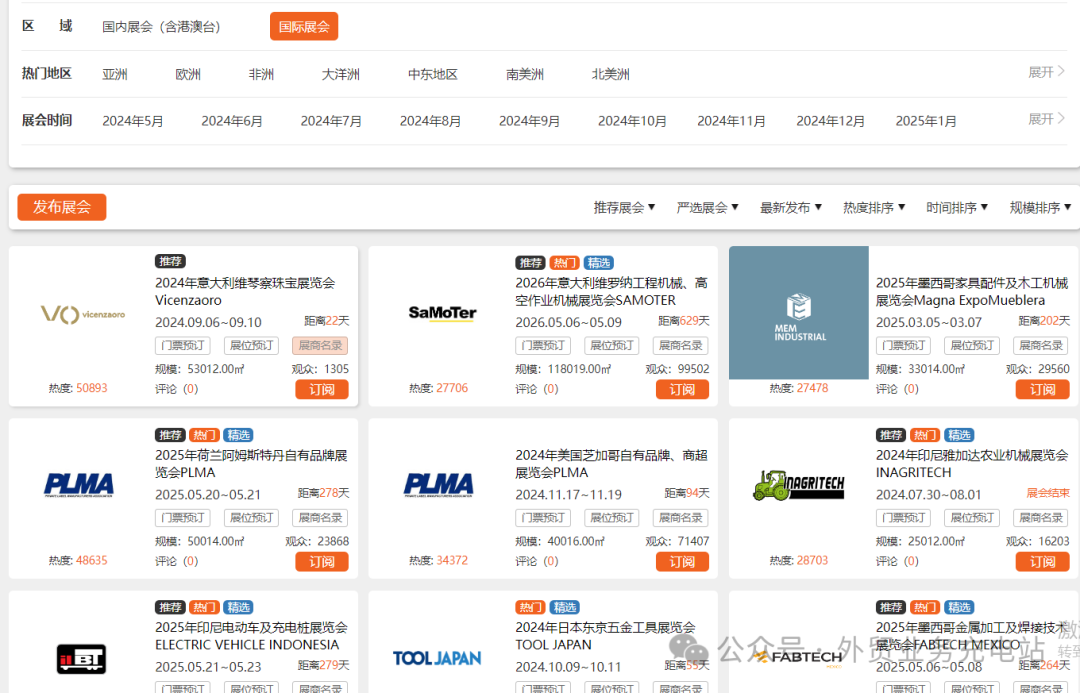Open the 最新发布 sort dropdown

point(791,207)
